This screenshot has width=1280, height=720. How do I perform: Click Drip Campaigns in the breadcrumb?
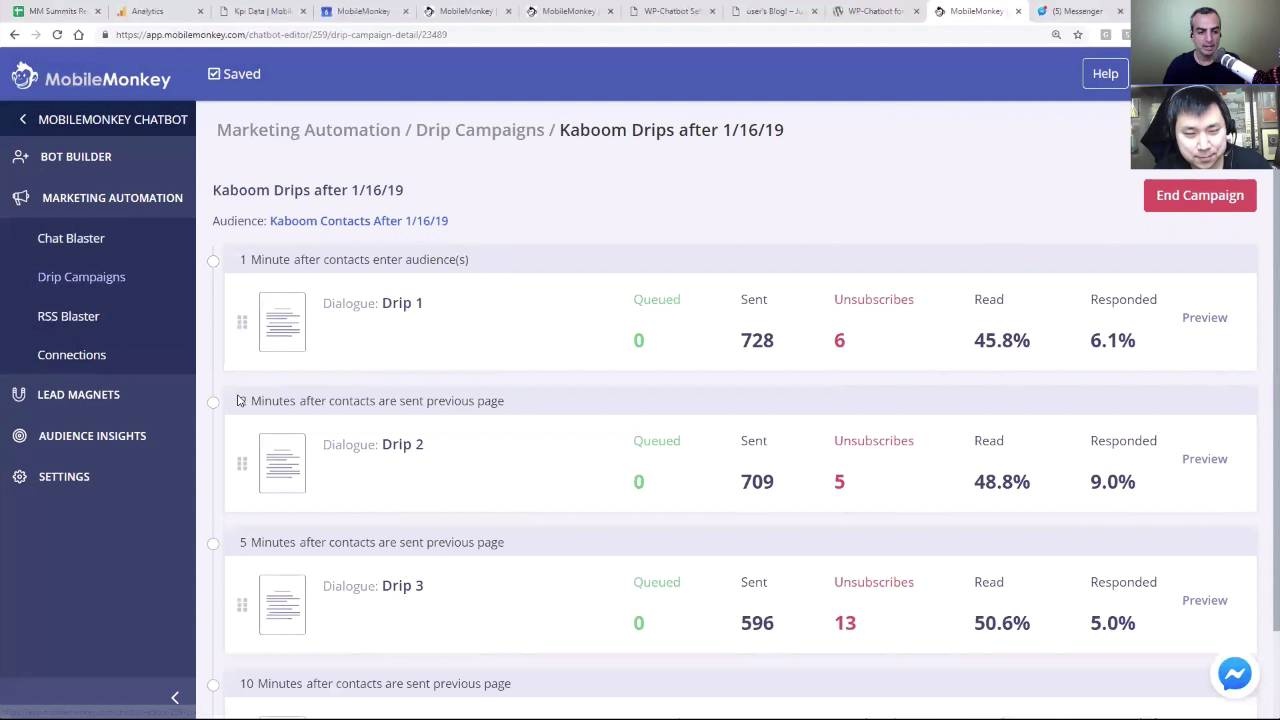click(480, 130)
